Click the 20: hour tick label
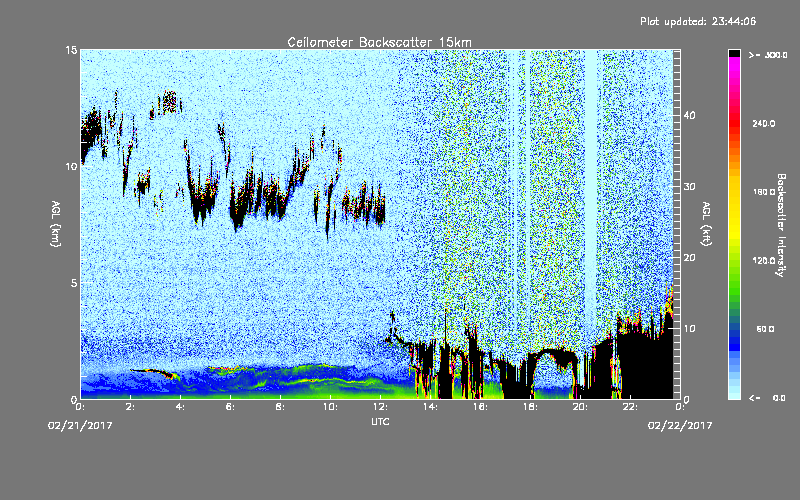This screenshot has height=500, width=800. (x=580, y=407)
